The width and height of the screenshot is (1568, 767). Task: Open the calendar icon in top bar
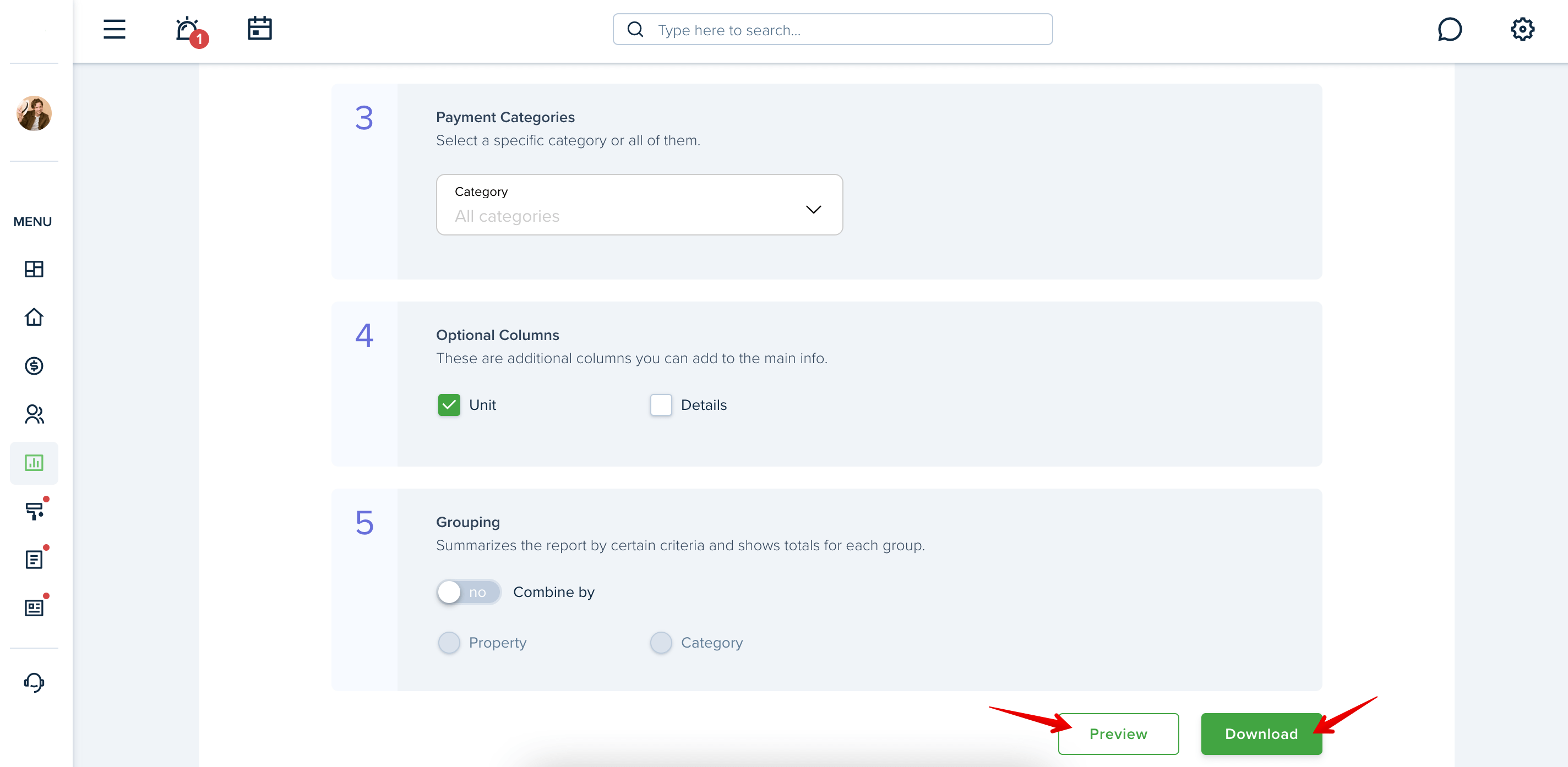coord(260,29)
